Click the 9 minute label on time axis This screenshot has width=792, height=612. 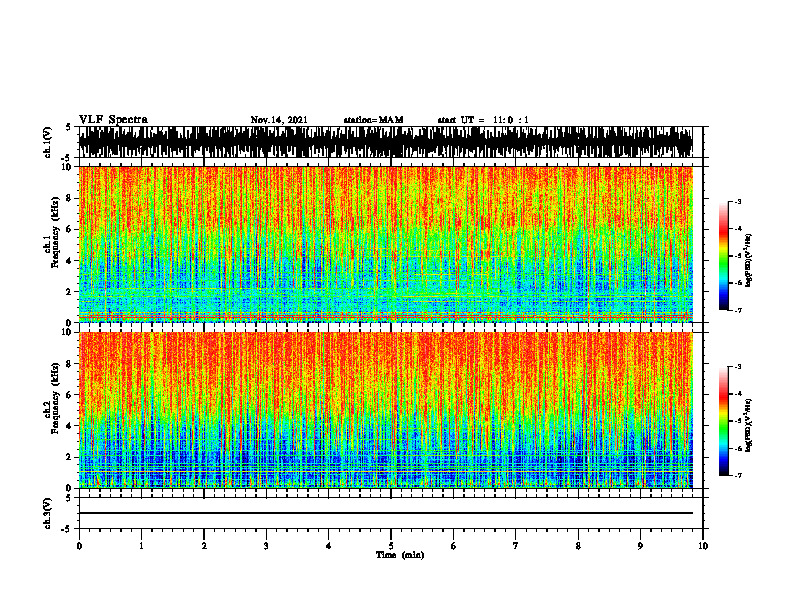tap(640, 546)
